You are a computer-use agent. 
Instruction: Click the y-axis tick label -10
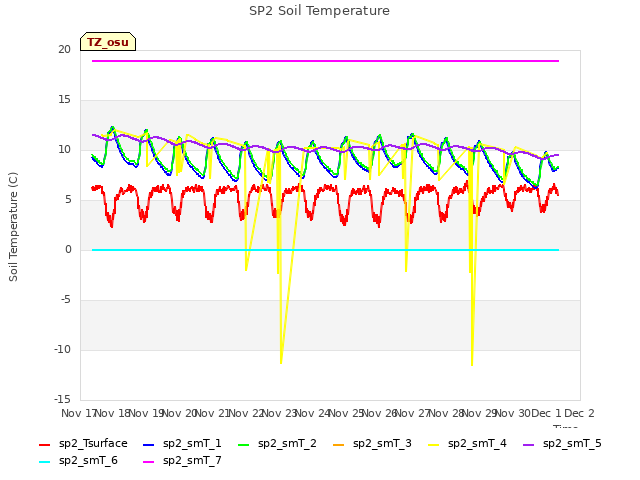tap(63, 349)
